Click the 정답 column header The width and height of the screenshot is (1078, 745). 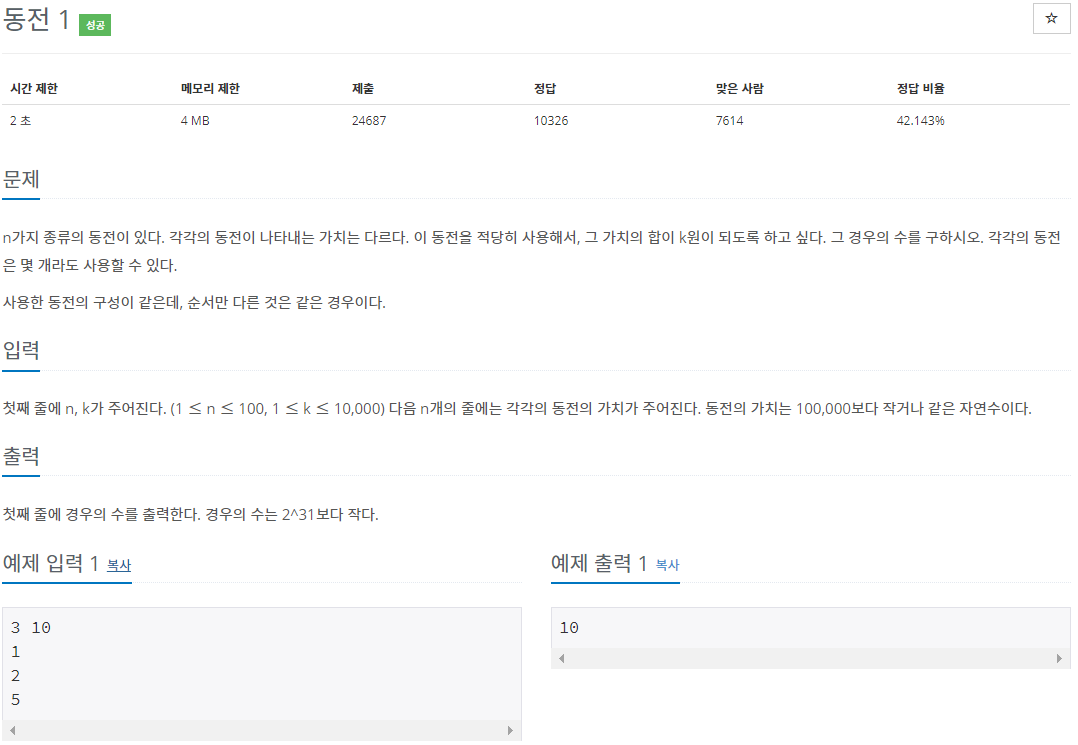pyautogui.click(x=544, y=89)
